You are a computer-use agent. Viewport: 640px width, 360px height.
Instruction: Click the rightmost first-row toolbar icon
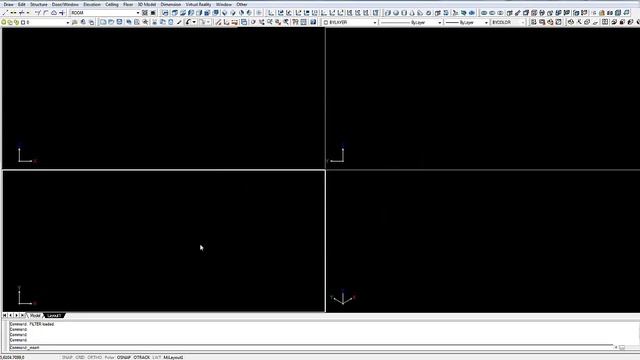[627, 13]
